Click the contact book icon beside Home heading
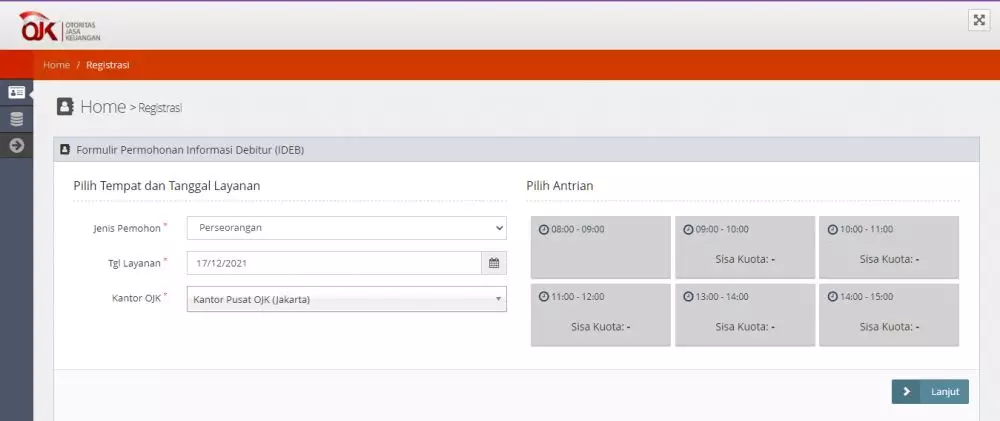 tap(65, 106)
